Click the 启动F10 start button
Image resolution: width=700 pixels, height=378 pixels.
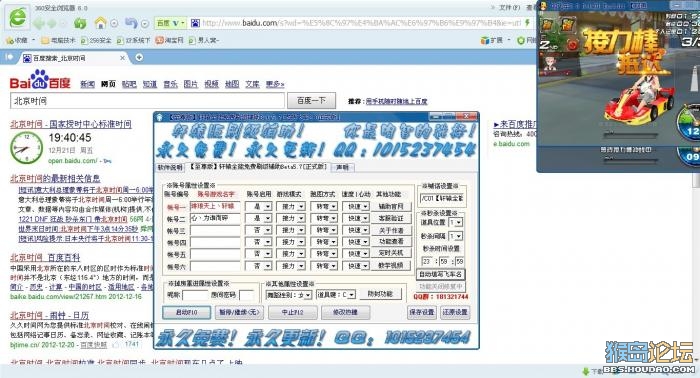coord(186,312)
